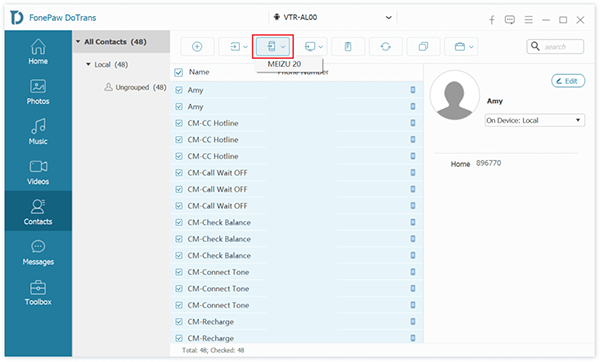Viewport: 600px width, 362px height.
Task: Select Ungrouped (48) group
Action: [x=141, y=87]
